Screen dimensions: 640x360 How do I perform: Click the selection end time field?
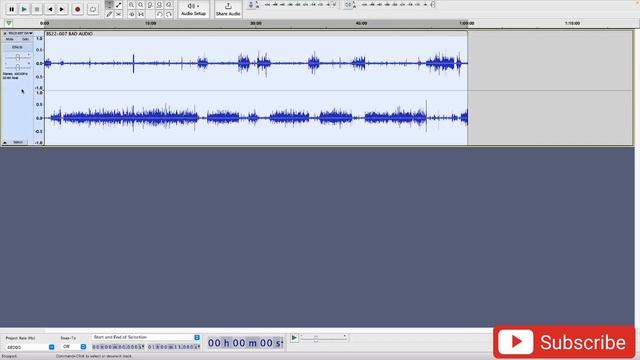pos(174,347)
